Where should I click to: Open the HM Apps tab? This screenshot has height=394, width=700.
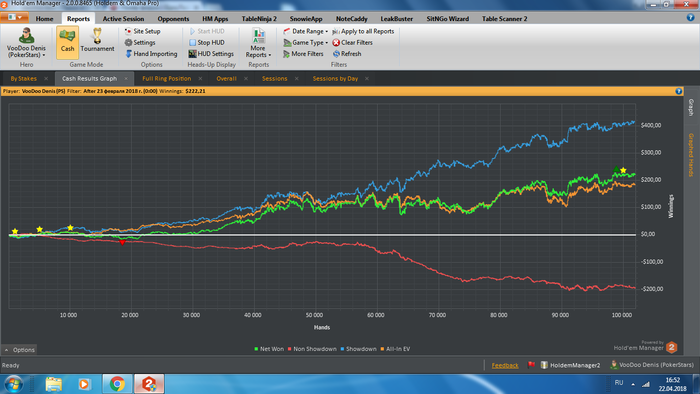tap(215, 19)
